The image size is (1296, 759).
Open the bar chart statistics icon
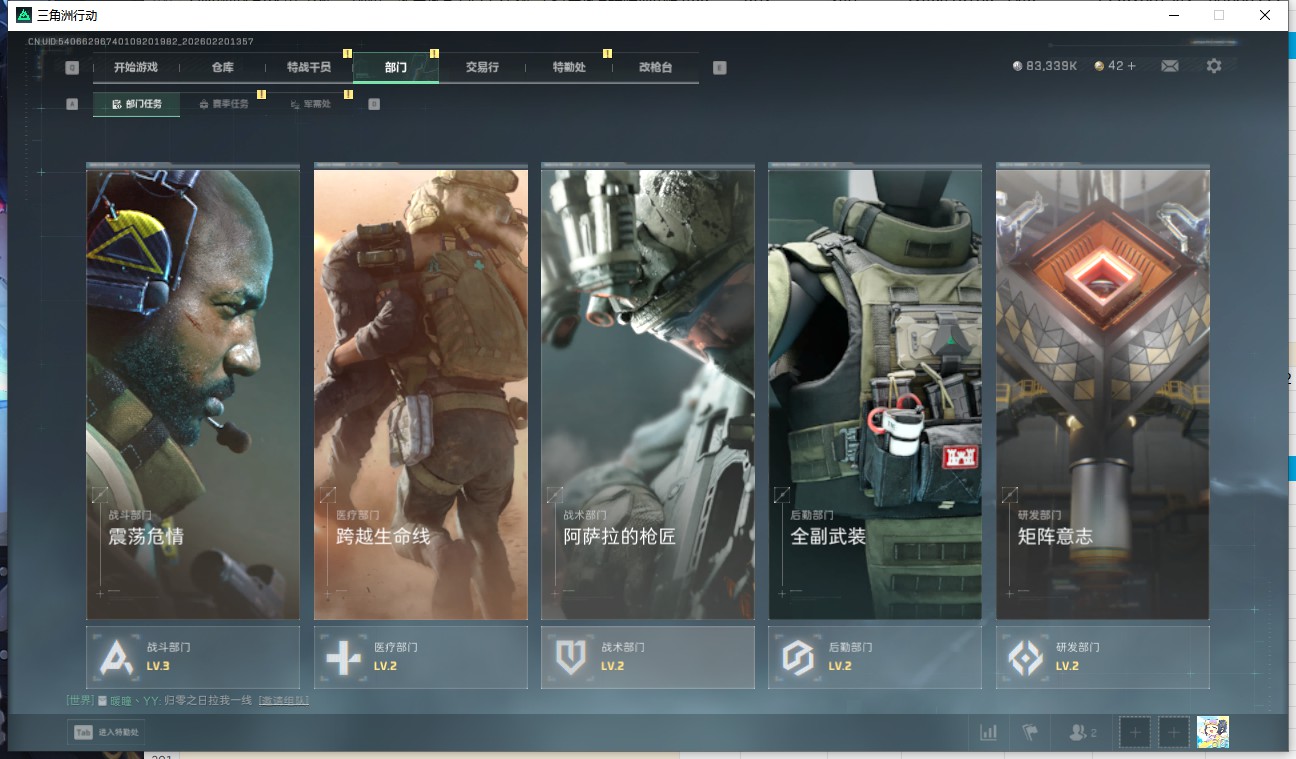(988, 733)
